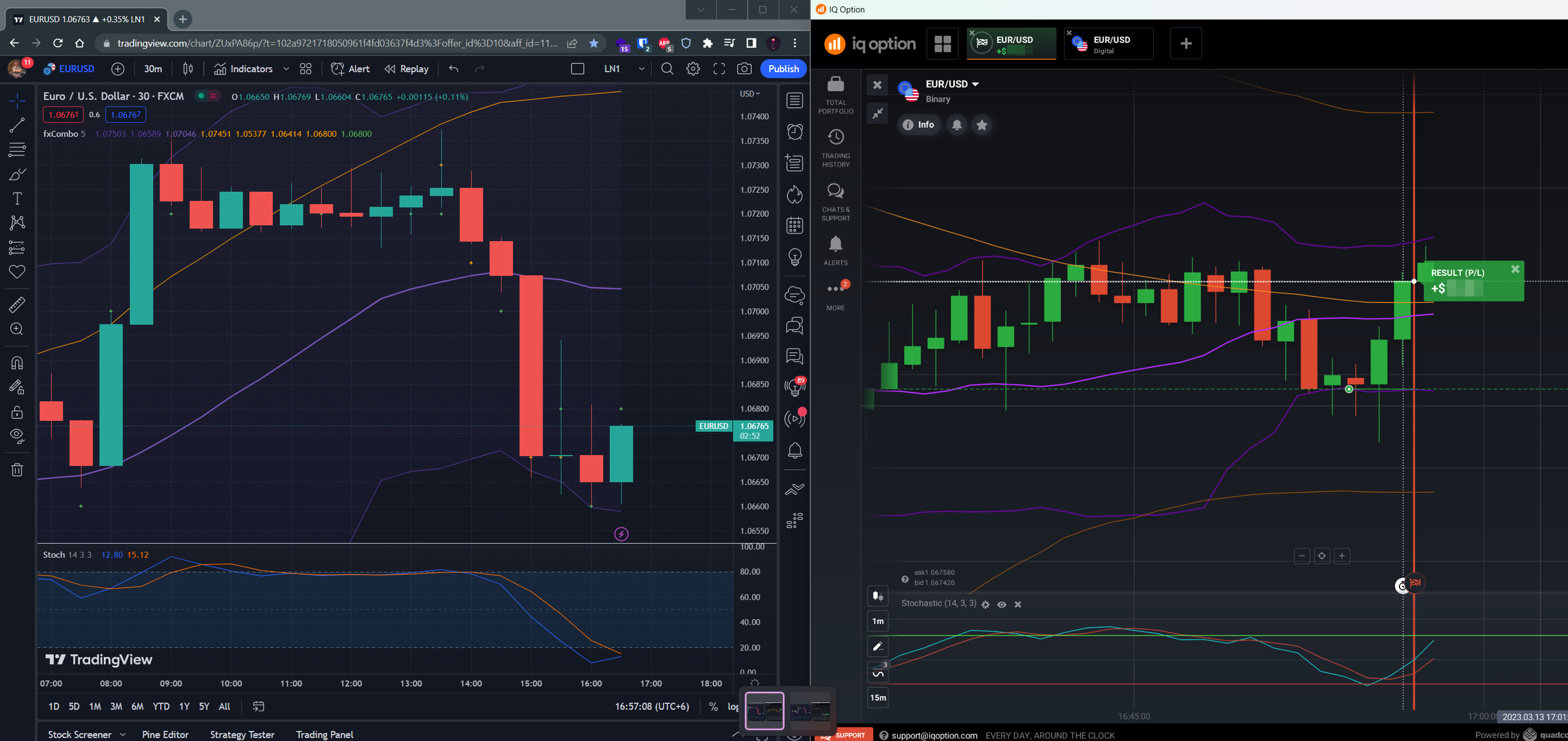Switch to the EUR/USD Digital tab
Image resolution: width=1568 pixels, height=741 pixels.
(1108, 44)
